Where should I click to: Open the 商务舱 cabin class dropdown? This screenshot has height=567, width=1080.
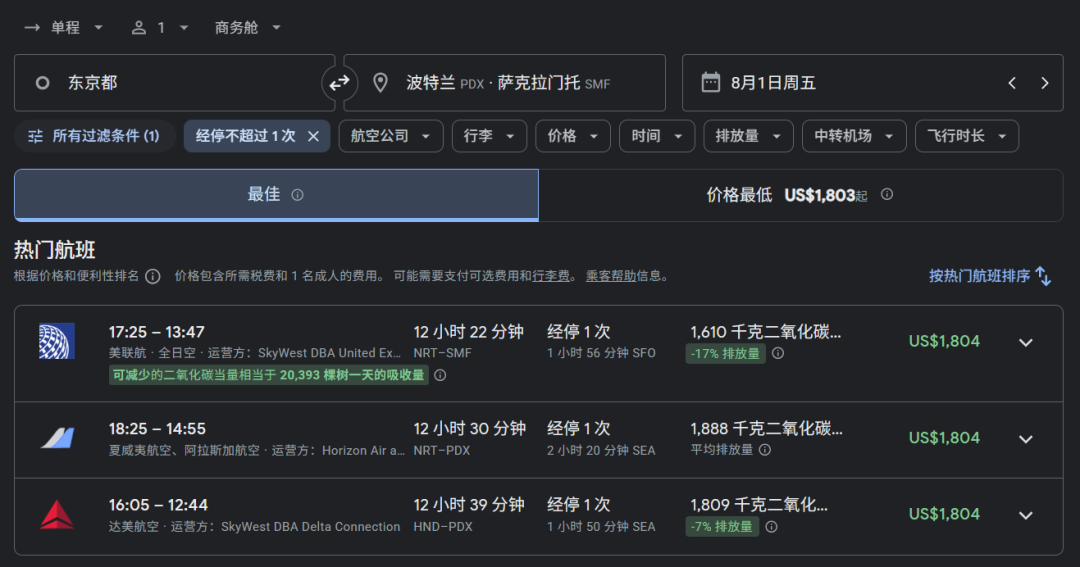click(x=248, y=28)
